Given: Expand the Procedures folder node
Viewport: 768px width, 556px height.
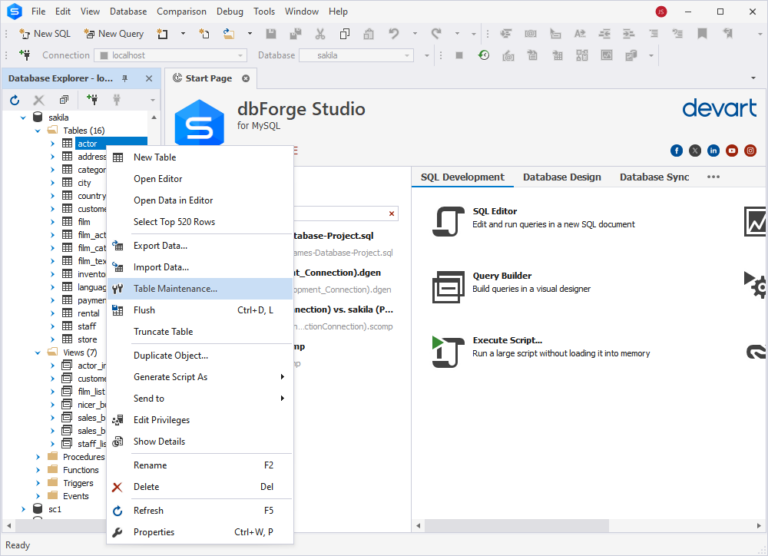Looking at the screenshot, I should tap(38, 457).
